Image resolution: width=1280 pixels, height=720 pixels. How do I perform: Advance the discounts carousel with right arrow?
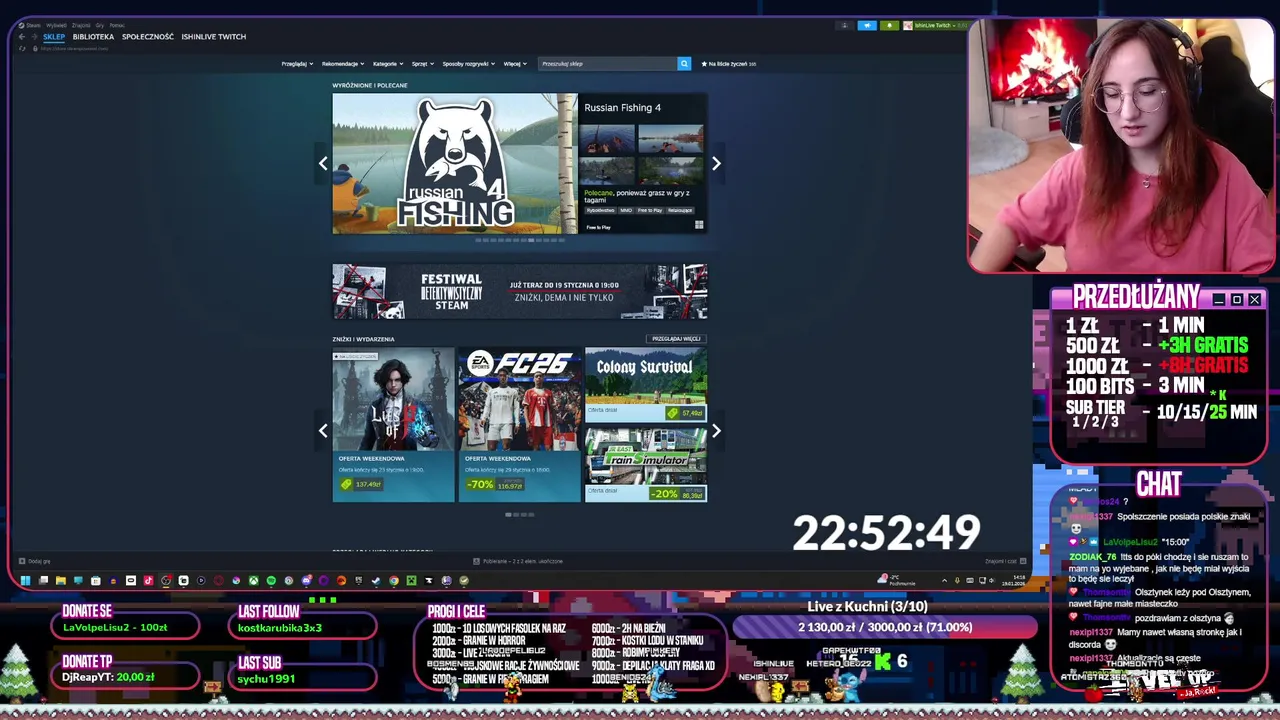click(716, 431)
